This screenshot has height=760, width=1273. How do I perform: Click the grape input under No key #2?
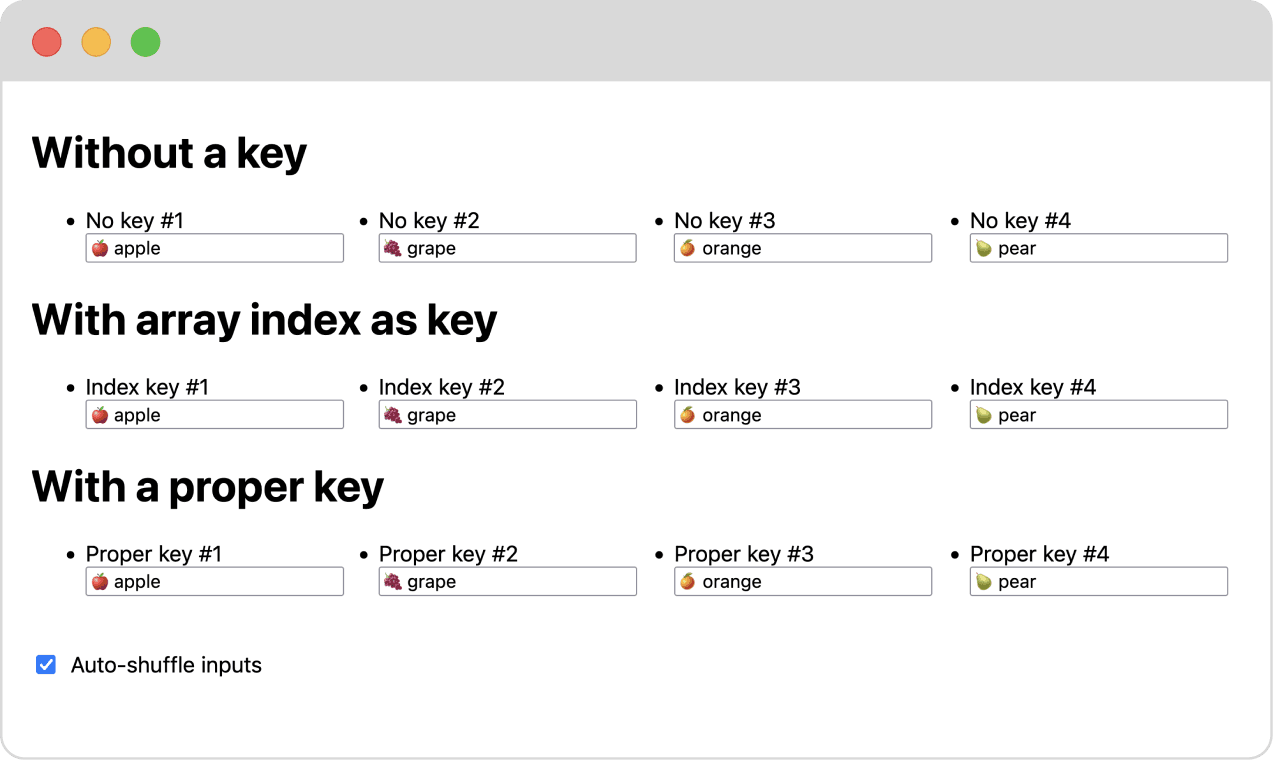(x=507, y=248)
